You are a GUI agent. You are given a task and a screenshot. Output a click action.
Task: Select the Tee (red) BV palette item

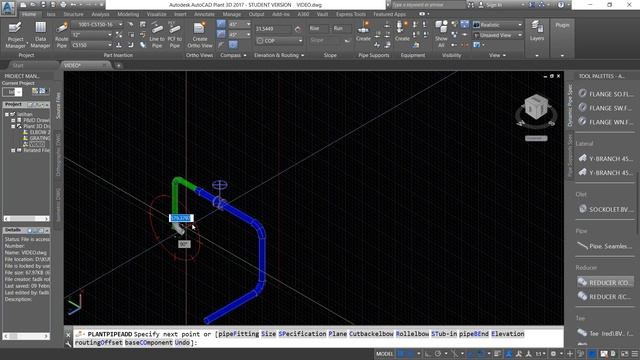pos(606,333)
